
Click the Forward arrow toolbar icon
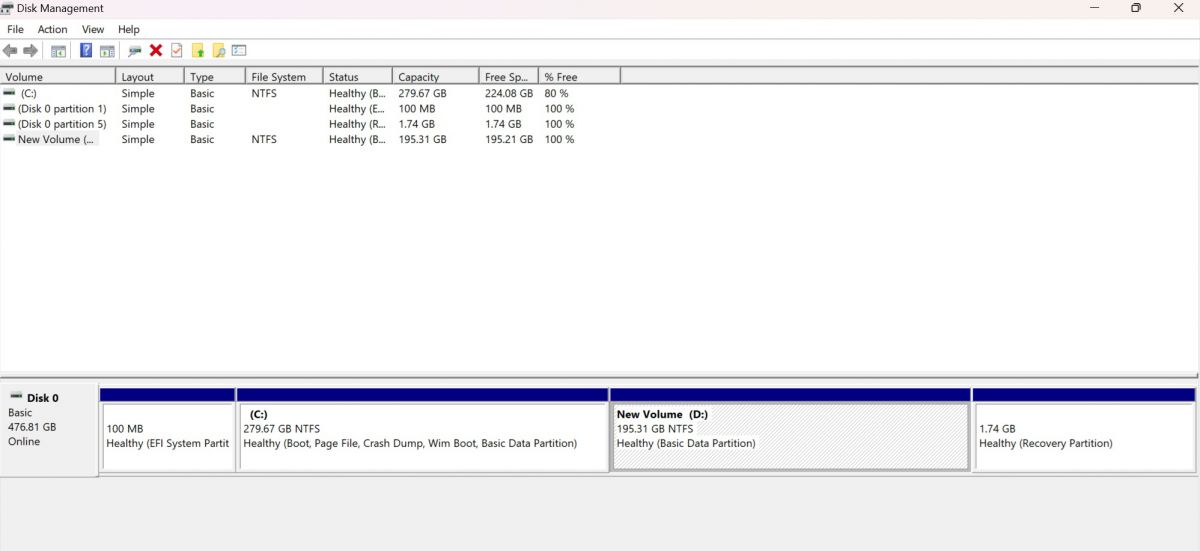30,51
